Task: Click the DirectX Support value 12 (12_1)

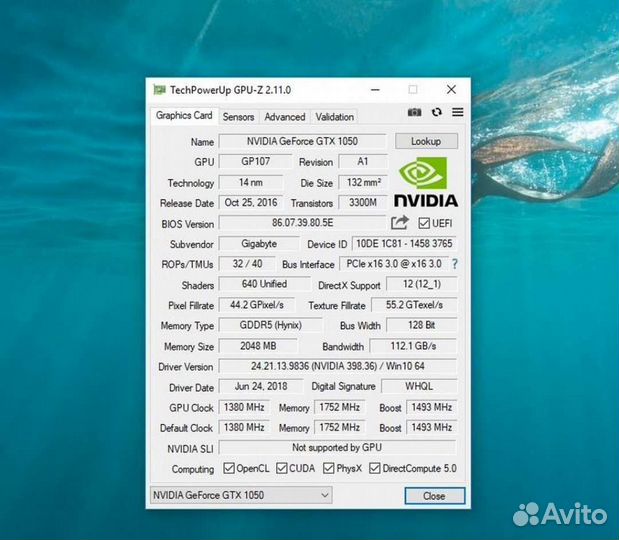Action: [x=422, y=284]
